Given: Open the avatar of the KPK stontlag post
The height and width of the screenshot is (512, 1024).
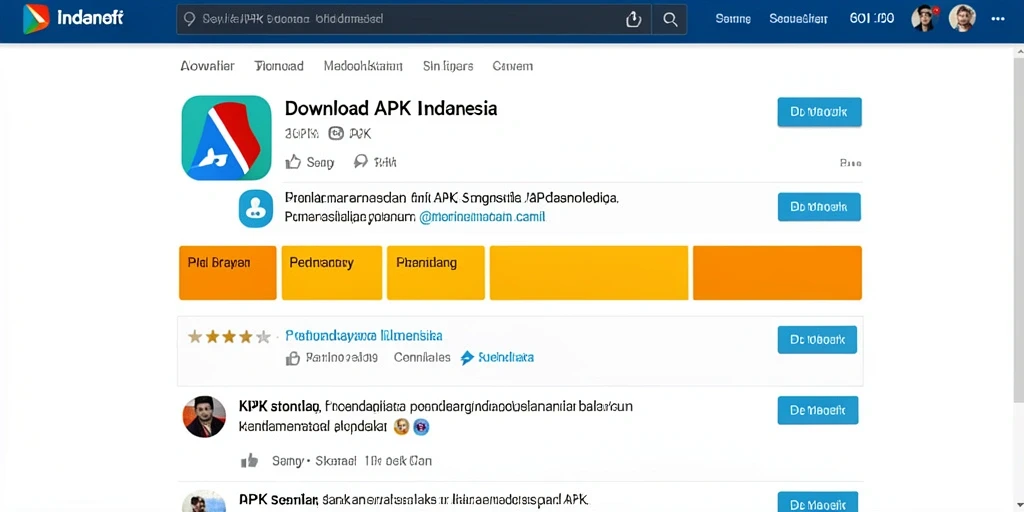Looking at the screenshot, I should tap(204, 417).
